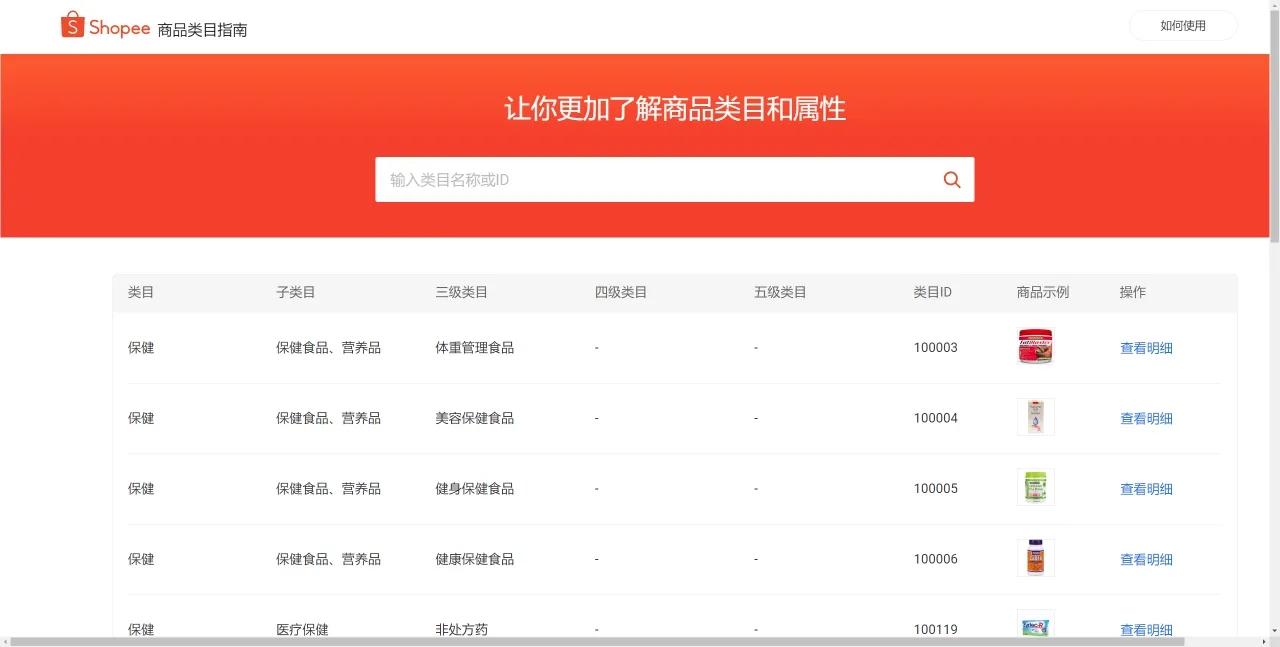Click the 商品类目指南 header text

200,30
